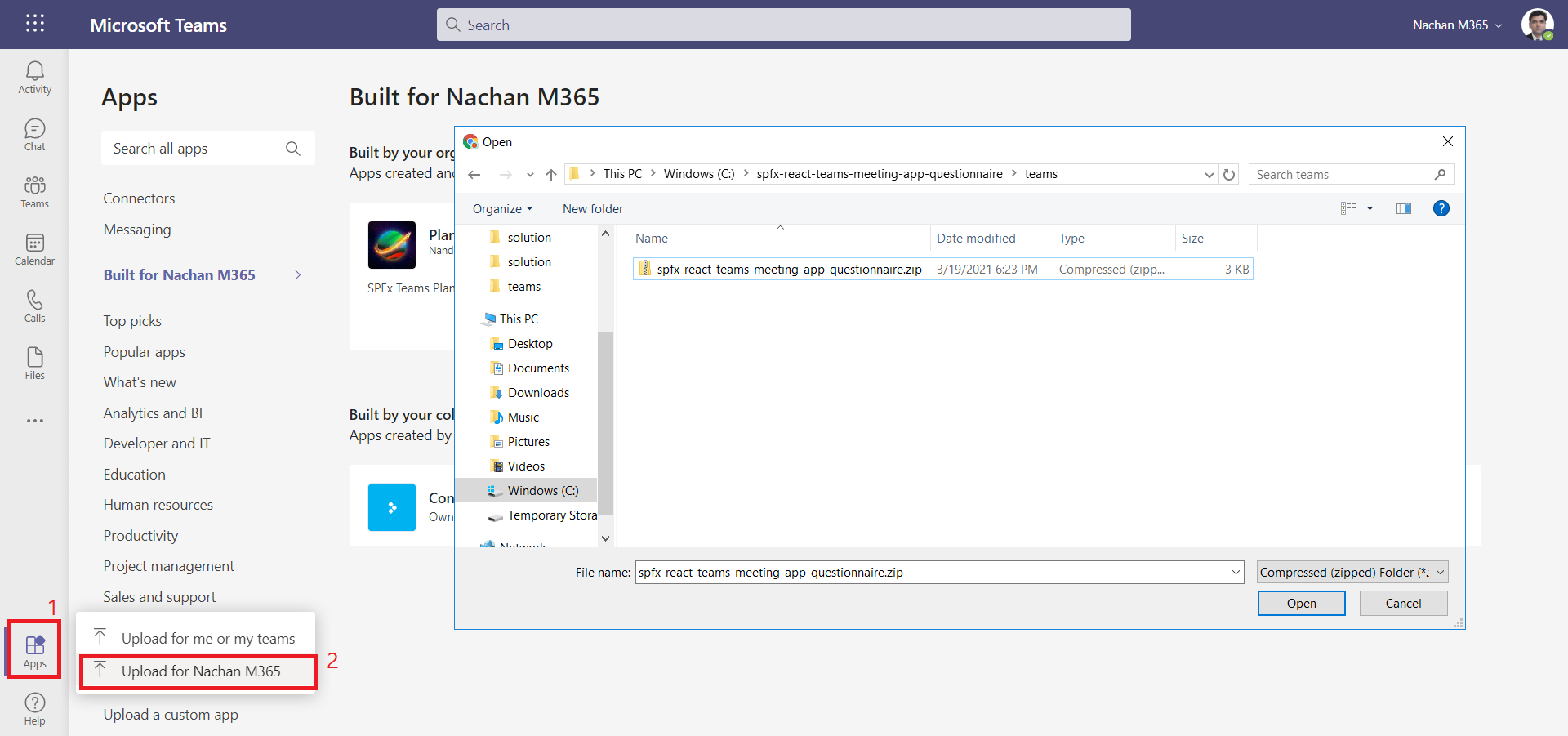
Task: Click the Cancel button in the Open dialog
Action: 1402,603
